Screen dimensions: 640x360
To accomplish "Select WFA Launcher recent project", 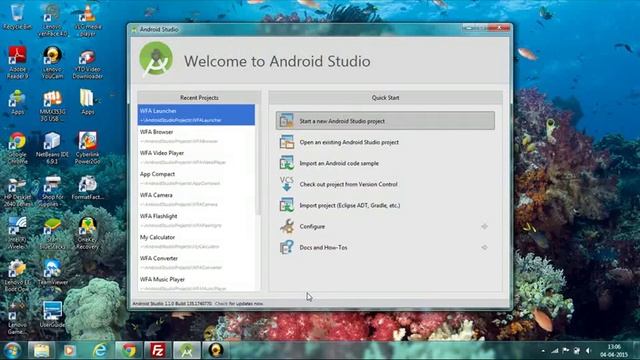I will click(x=196, y=115).
